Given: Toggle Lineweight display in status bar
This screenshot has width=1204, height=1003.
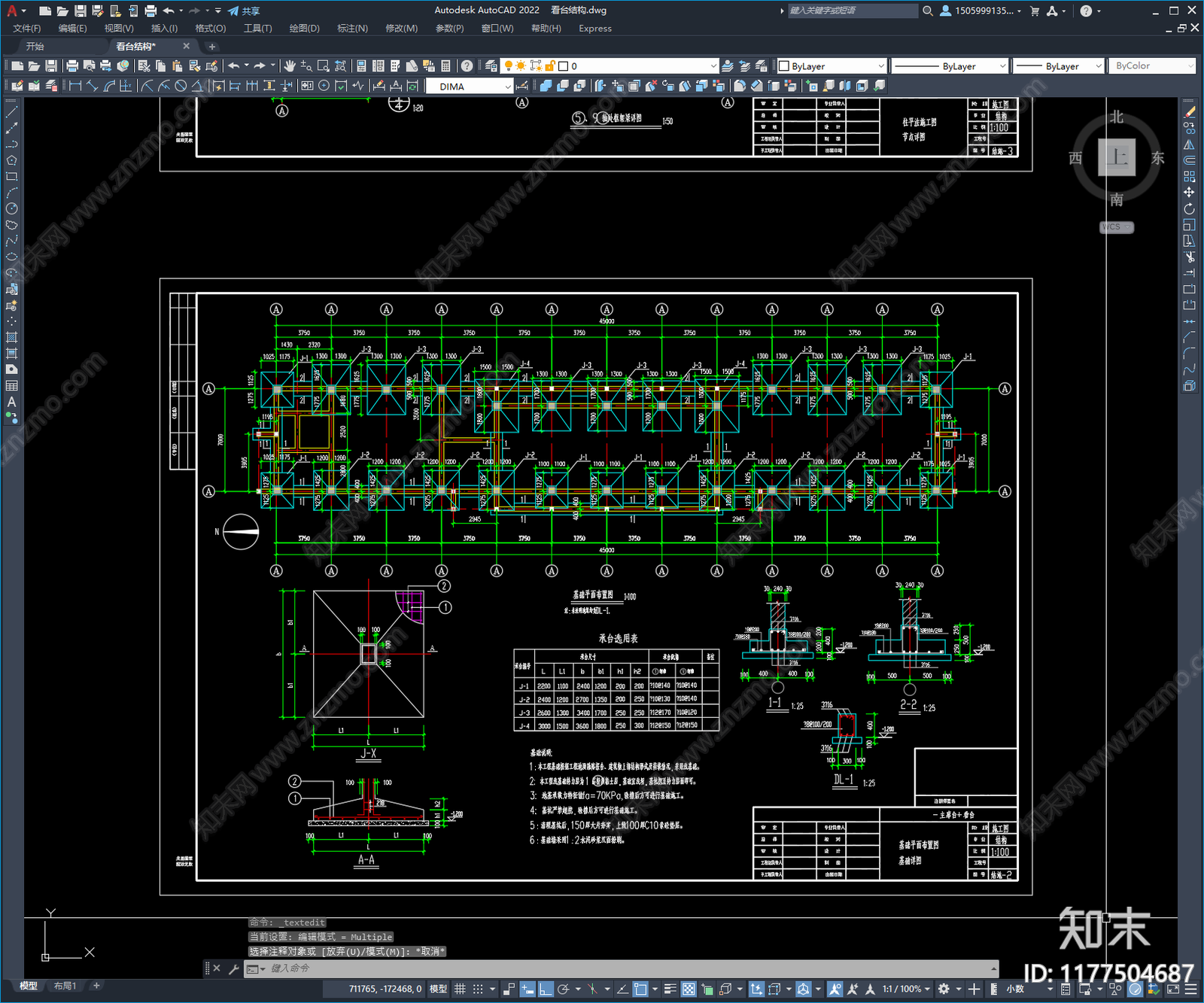Looking at the screenshot, I should pos(670,989).
